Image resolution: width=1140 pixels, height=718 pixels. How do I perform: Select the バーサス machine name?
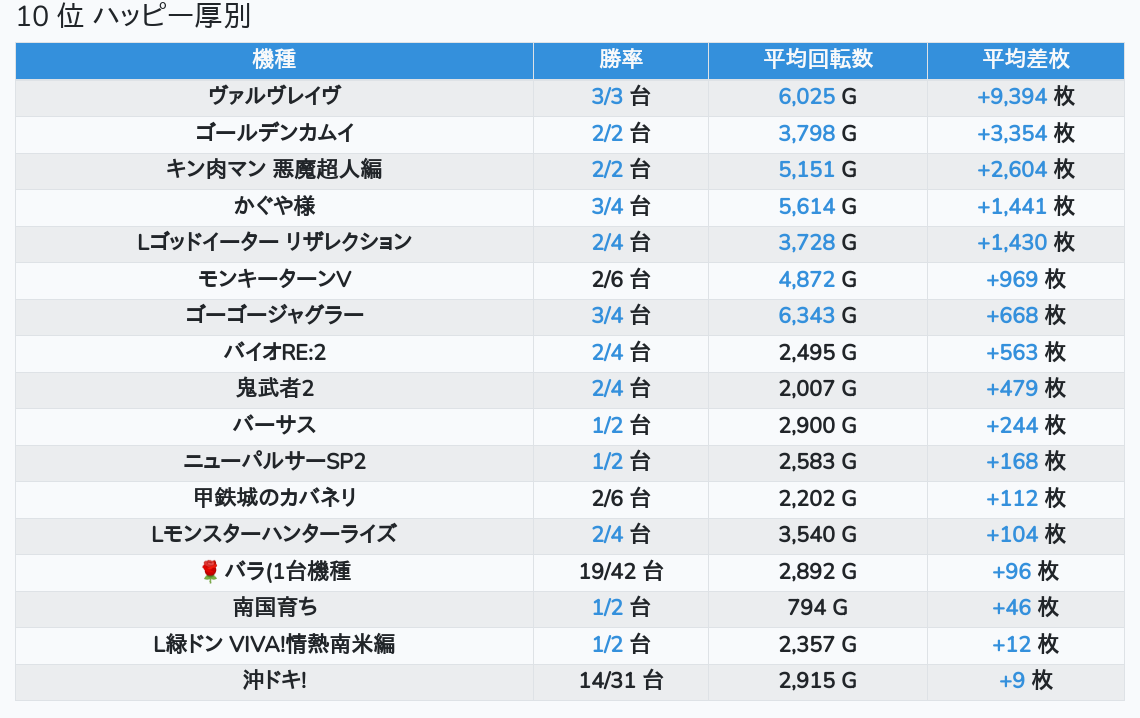click(x=274, y=425)
